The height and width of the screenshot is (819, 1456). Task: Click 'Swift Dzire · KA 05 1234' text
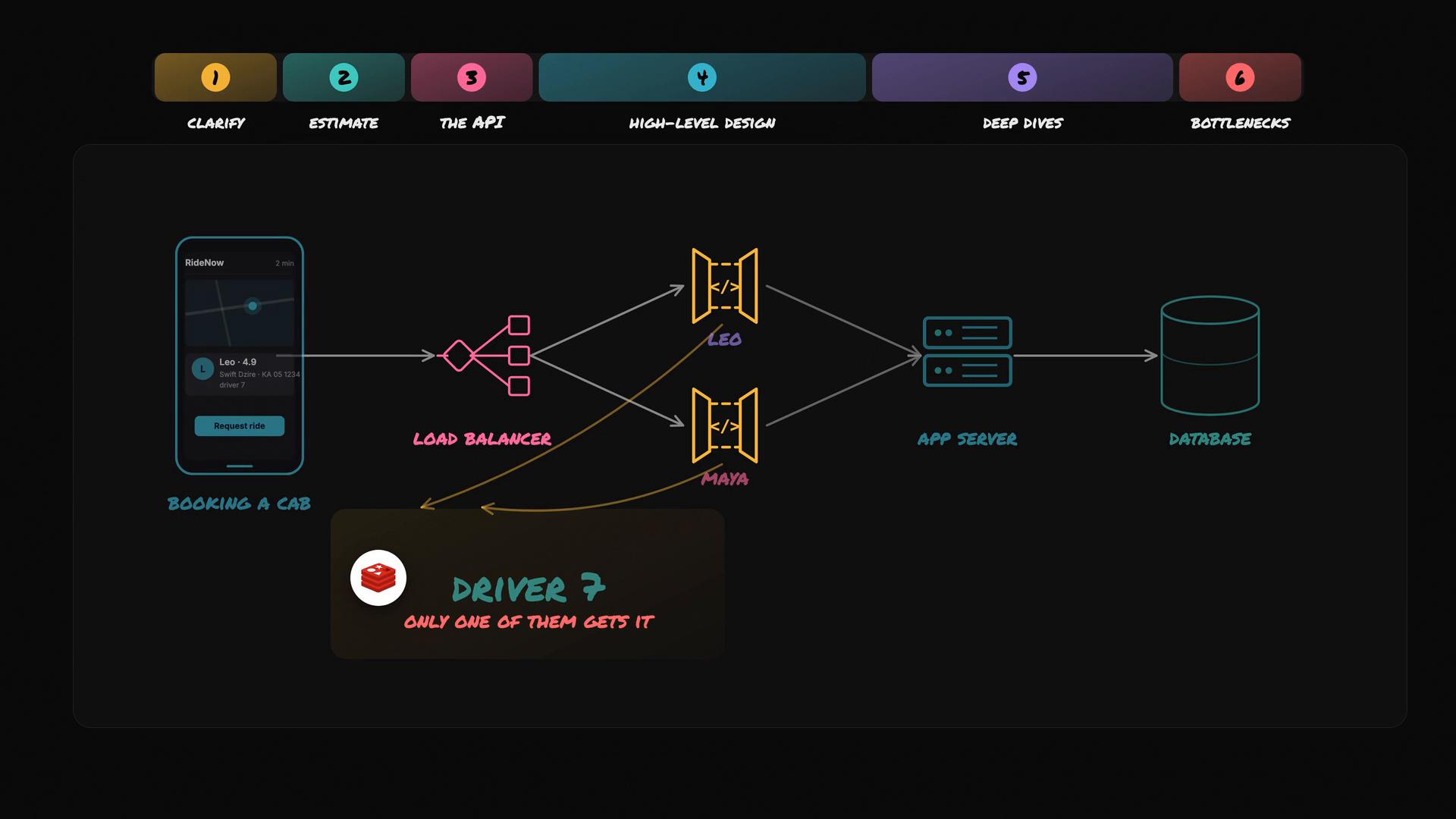click(259, 375)
